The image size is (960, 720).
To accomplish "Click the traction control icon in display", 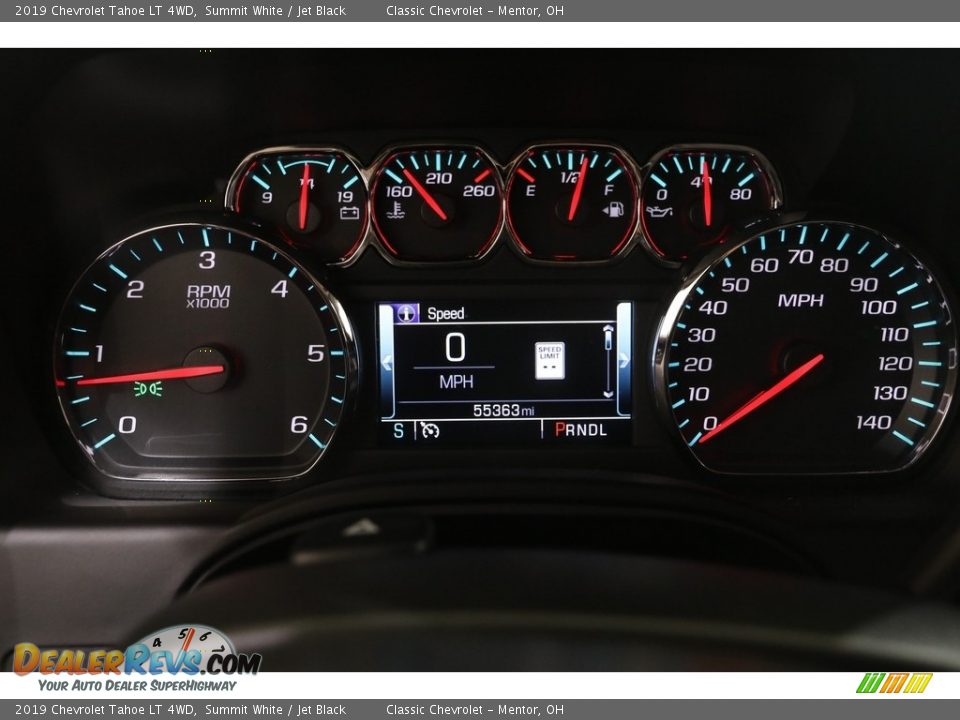I will (430, 430).
